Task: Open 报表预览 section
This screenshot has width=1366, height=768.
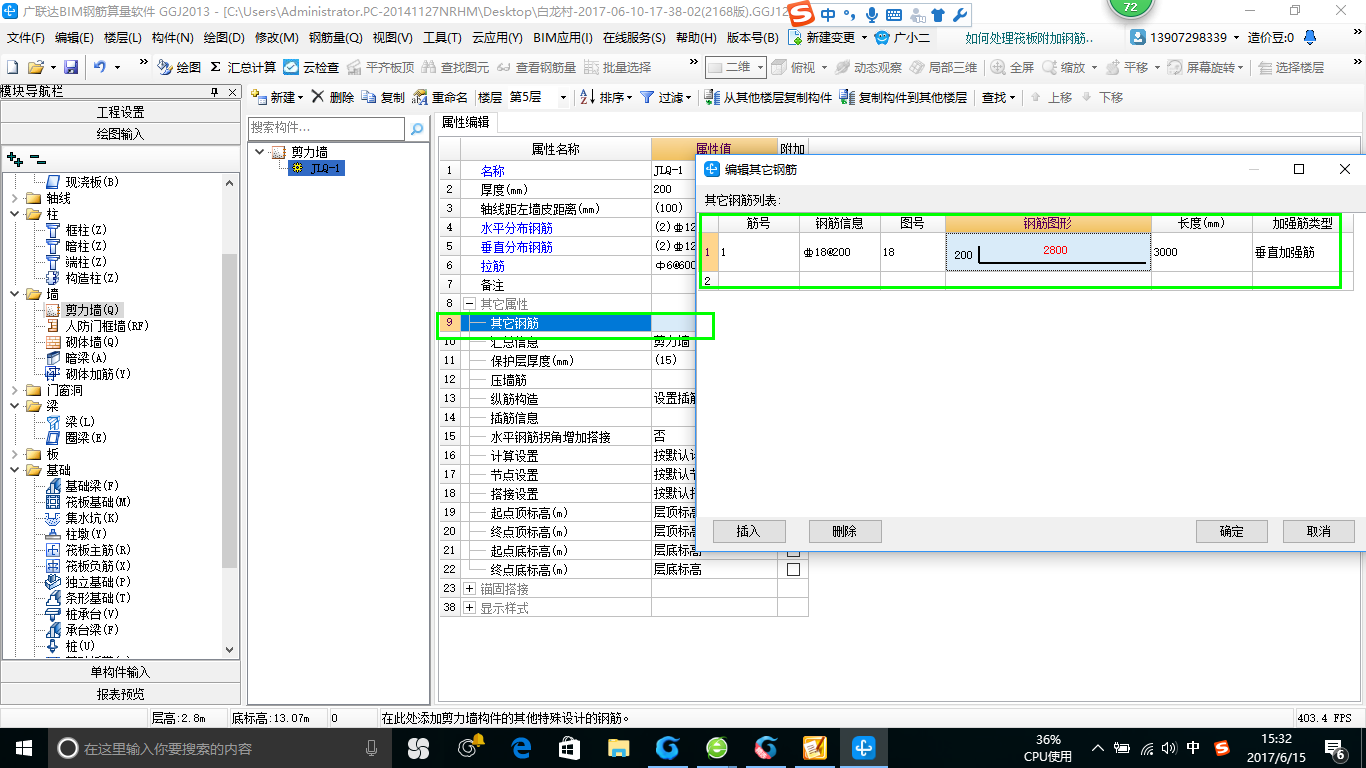Action: coord(120,694)
